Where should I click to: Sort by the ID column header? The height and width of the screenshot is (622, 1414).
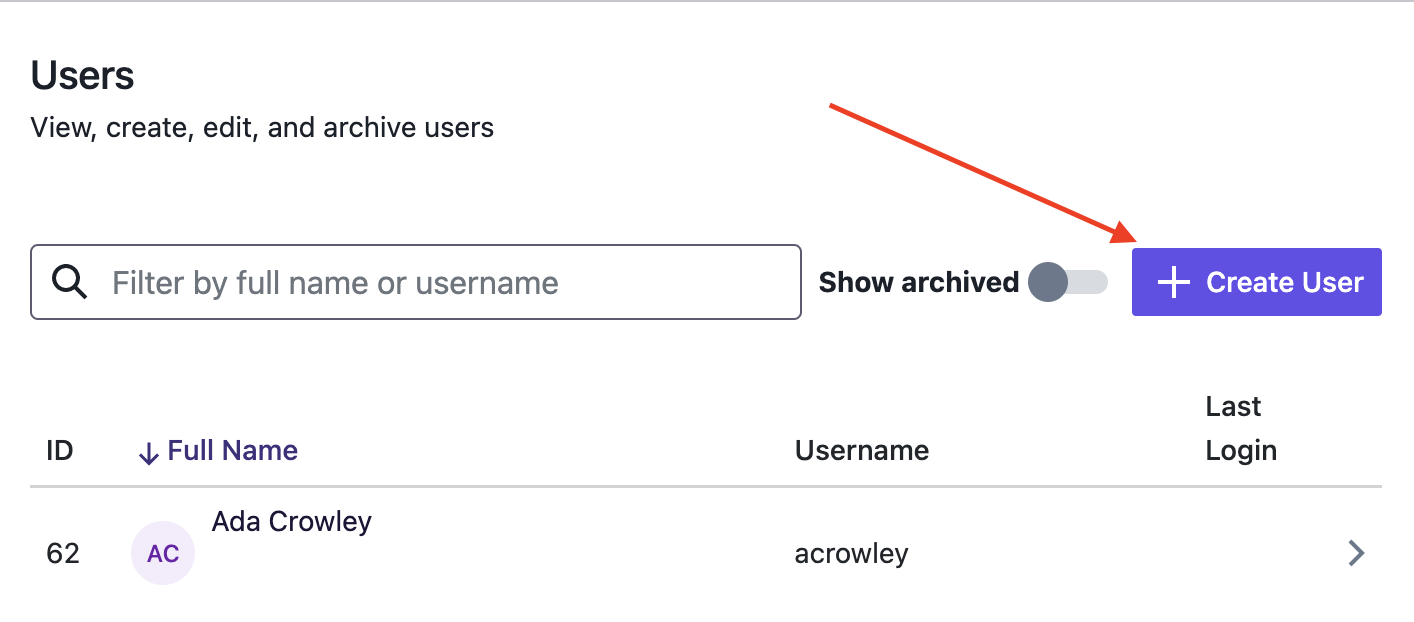point(60,451)
